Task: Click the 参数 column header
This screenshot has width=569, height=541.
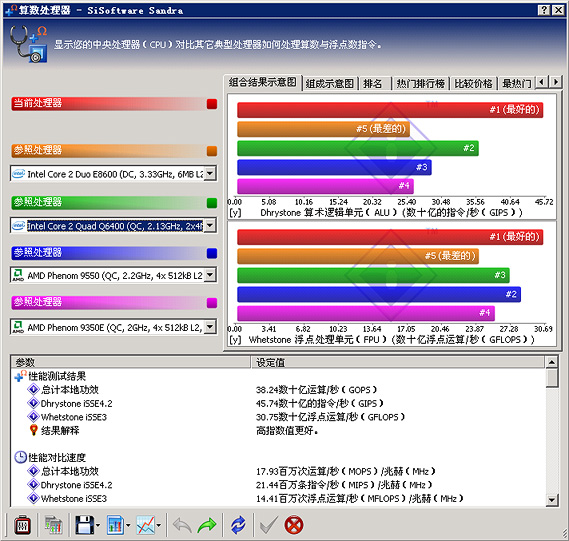Action: [x=131, y=362]
